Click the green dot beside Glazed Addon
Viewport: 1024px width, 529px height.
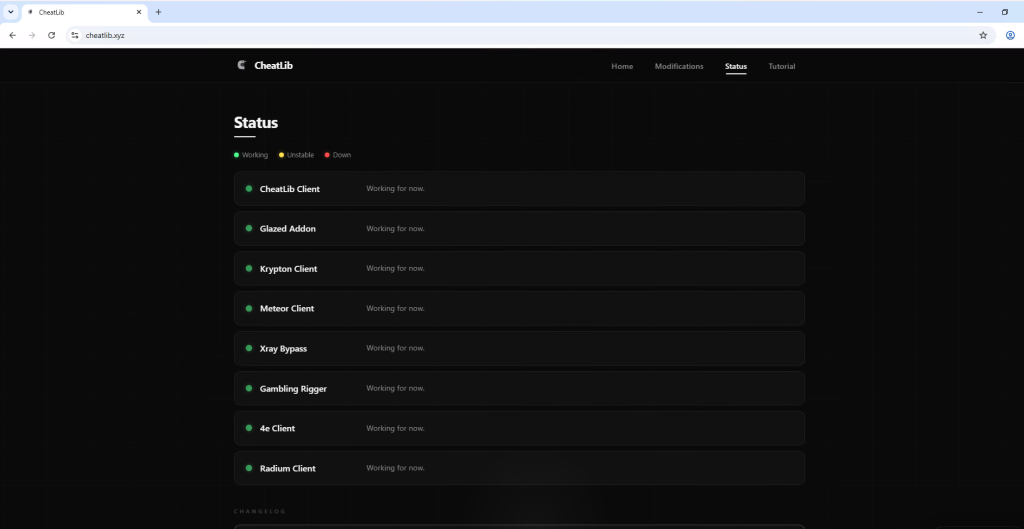(x=249, y=228)
